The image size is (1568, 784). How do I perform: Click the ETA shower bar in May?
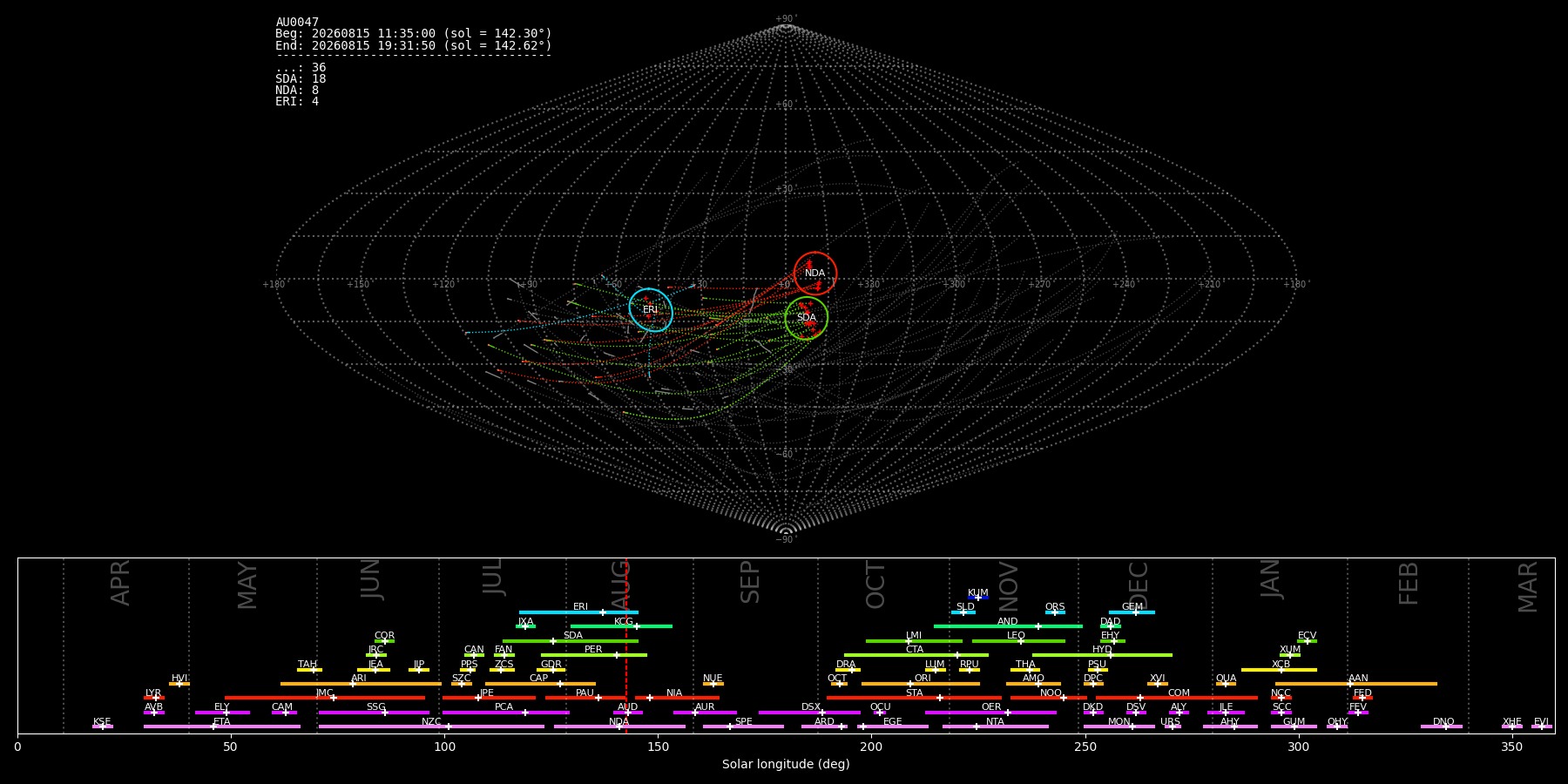(222, 727)
